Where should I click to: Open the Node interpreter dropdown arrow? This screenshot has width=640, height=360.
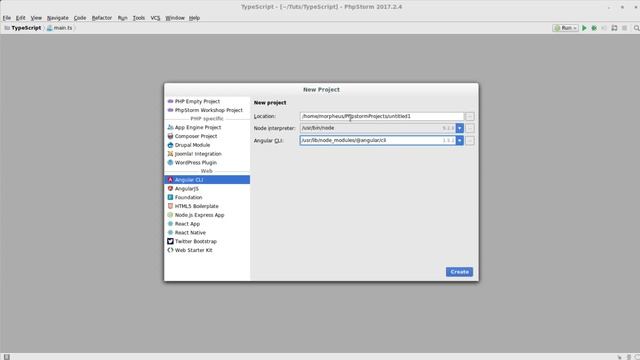click(x=460, y=128)
